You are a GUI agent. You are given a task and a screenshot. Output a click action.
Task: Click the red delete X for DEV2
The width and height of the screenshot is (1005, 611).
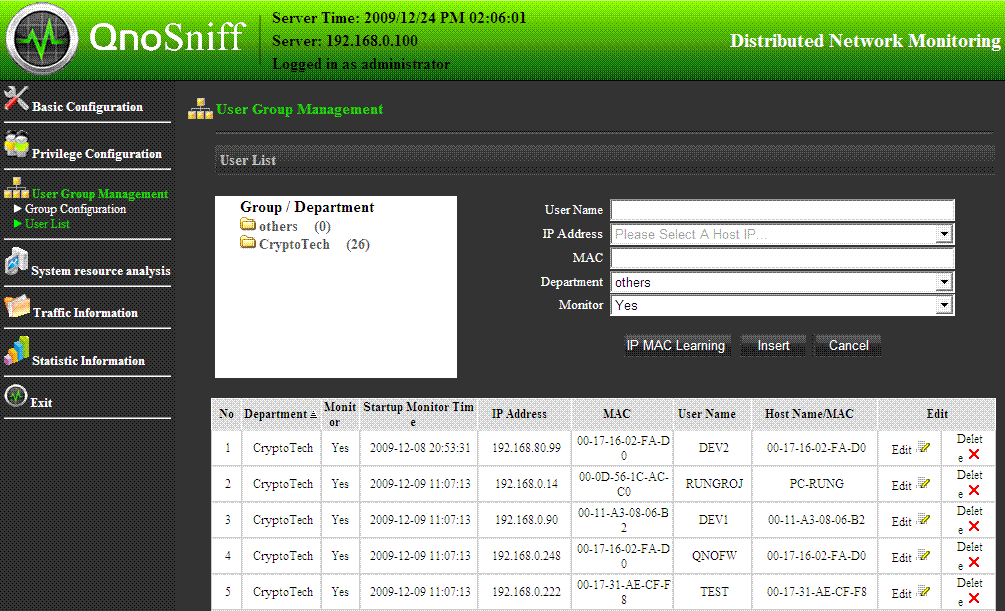pos(974,455)
